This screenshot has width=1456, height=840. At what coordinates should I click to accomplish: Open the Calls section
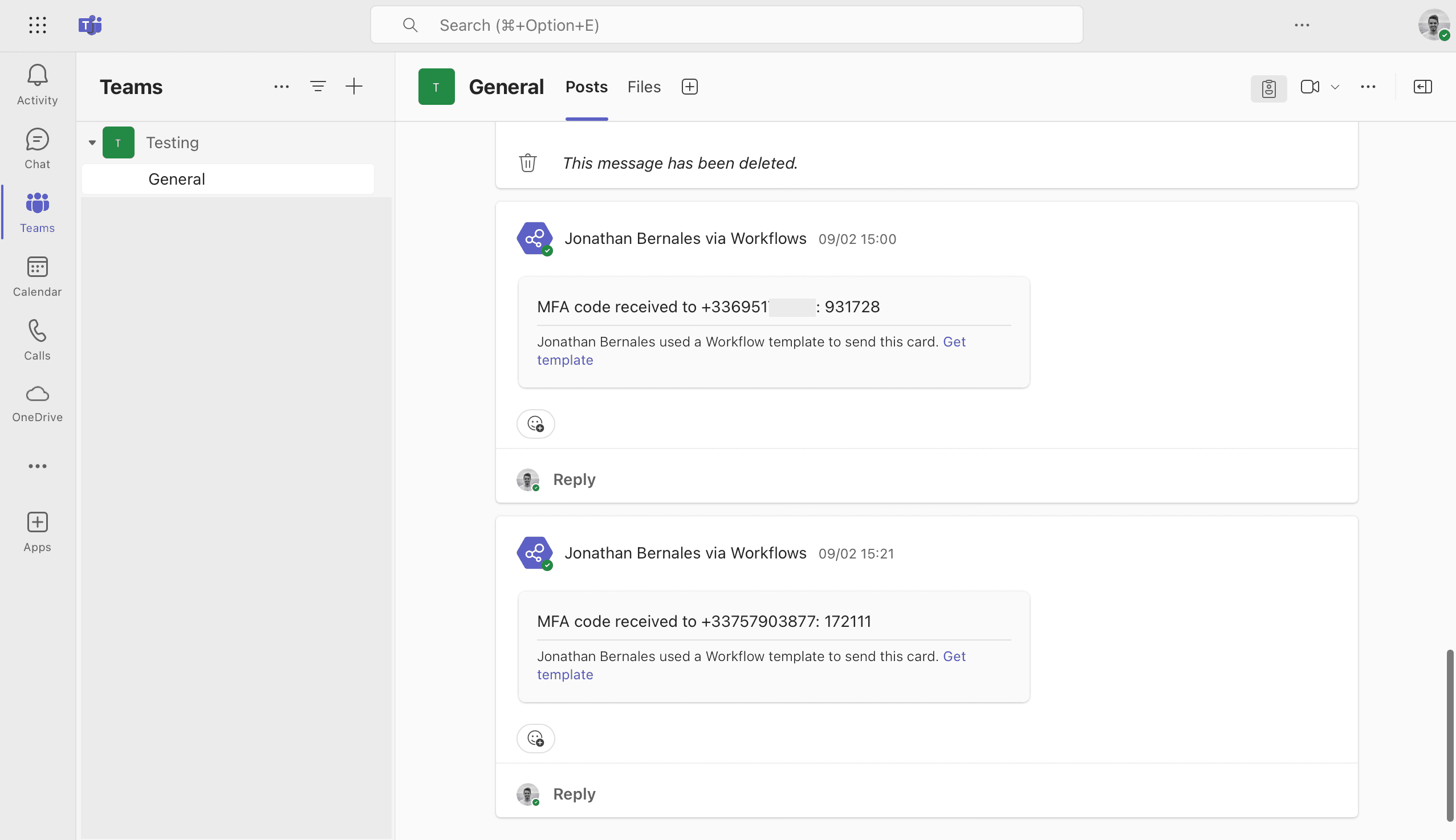coord(36,340)
